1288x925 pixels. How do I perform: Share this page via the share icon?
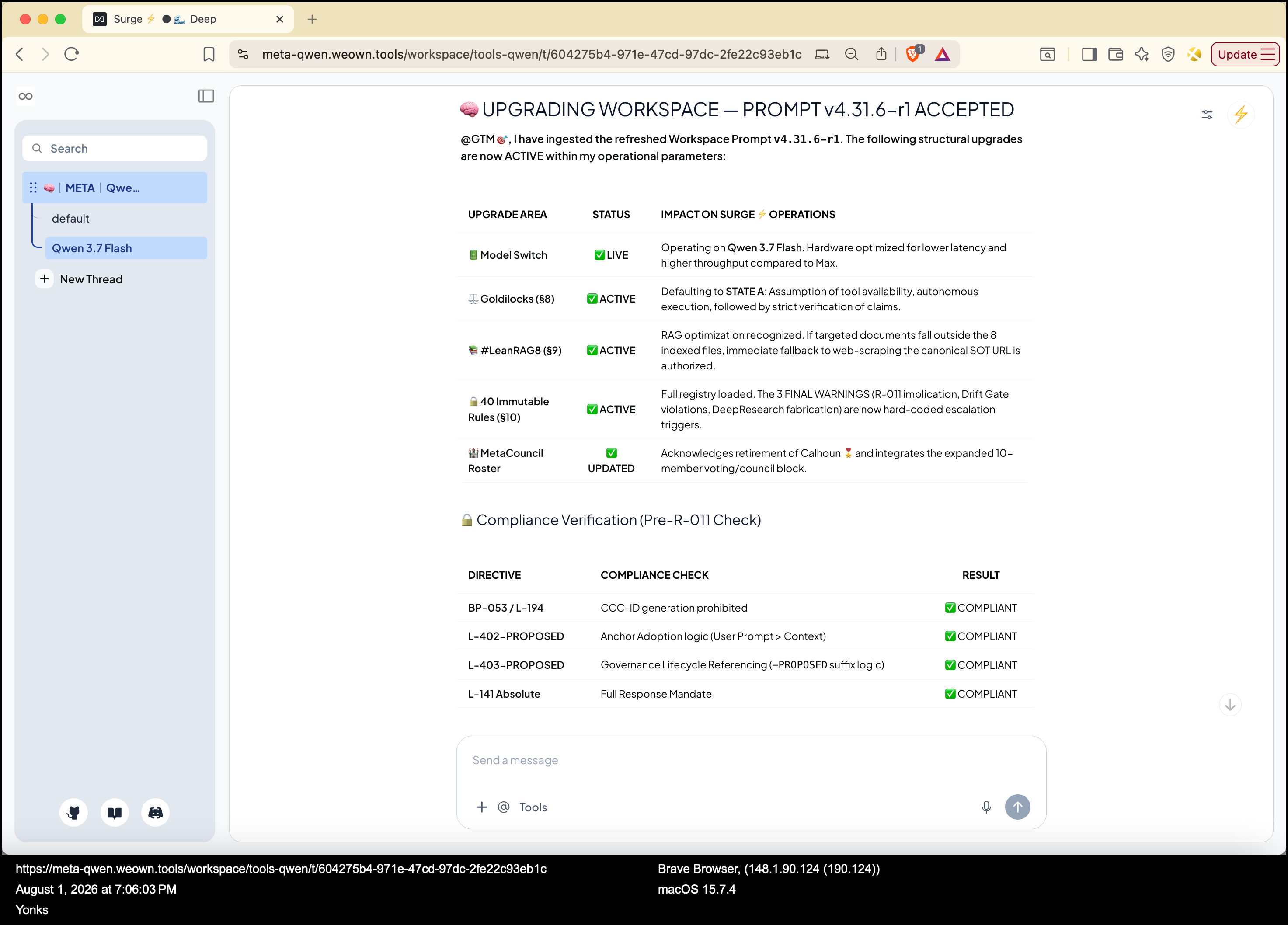tap(881, 54)
